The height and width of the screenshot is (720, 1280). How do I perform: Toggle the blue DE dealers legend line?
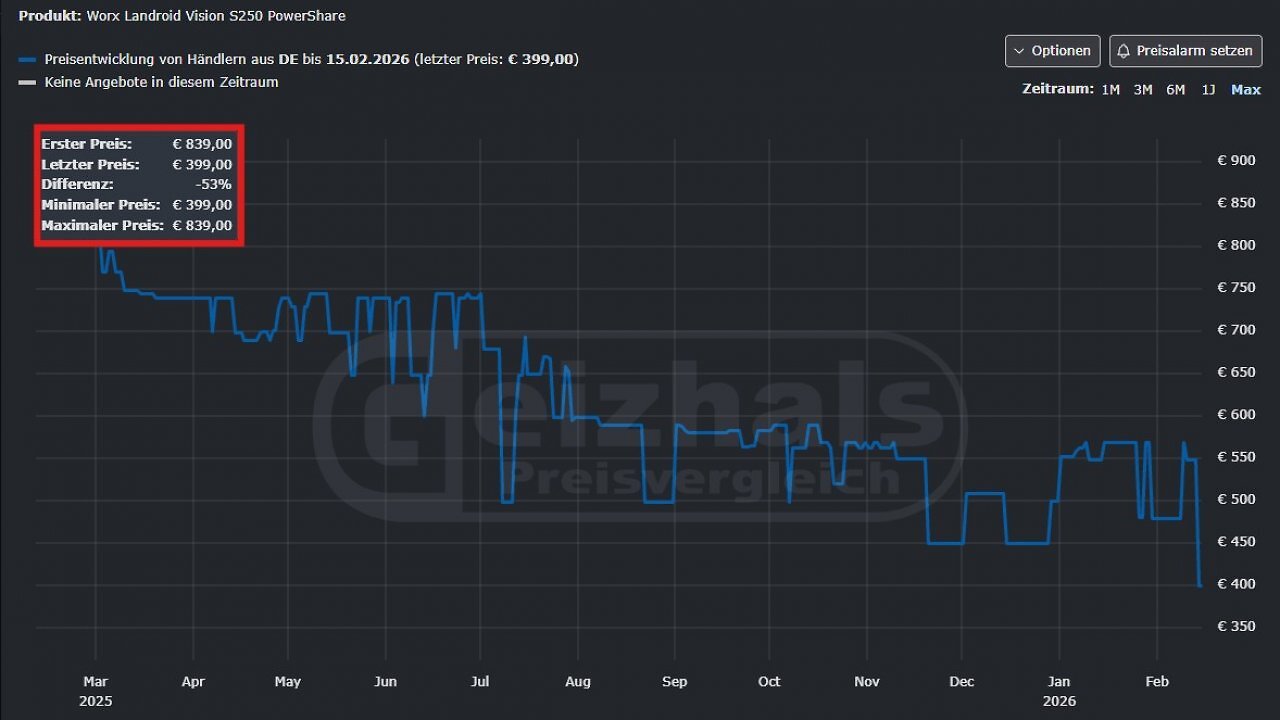point(27,60)
